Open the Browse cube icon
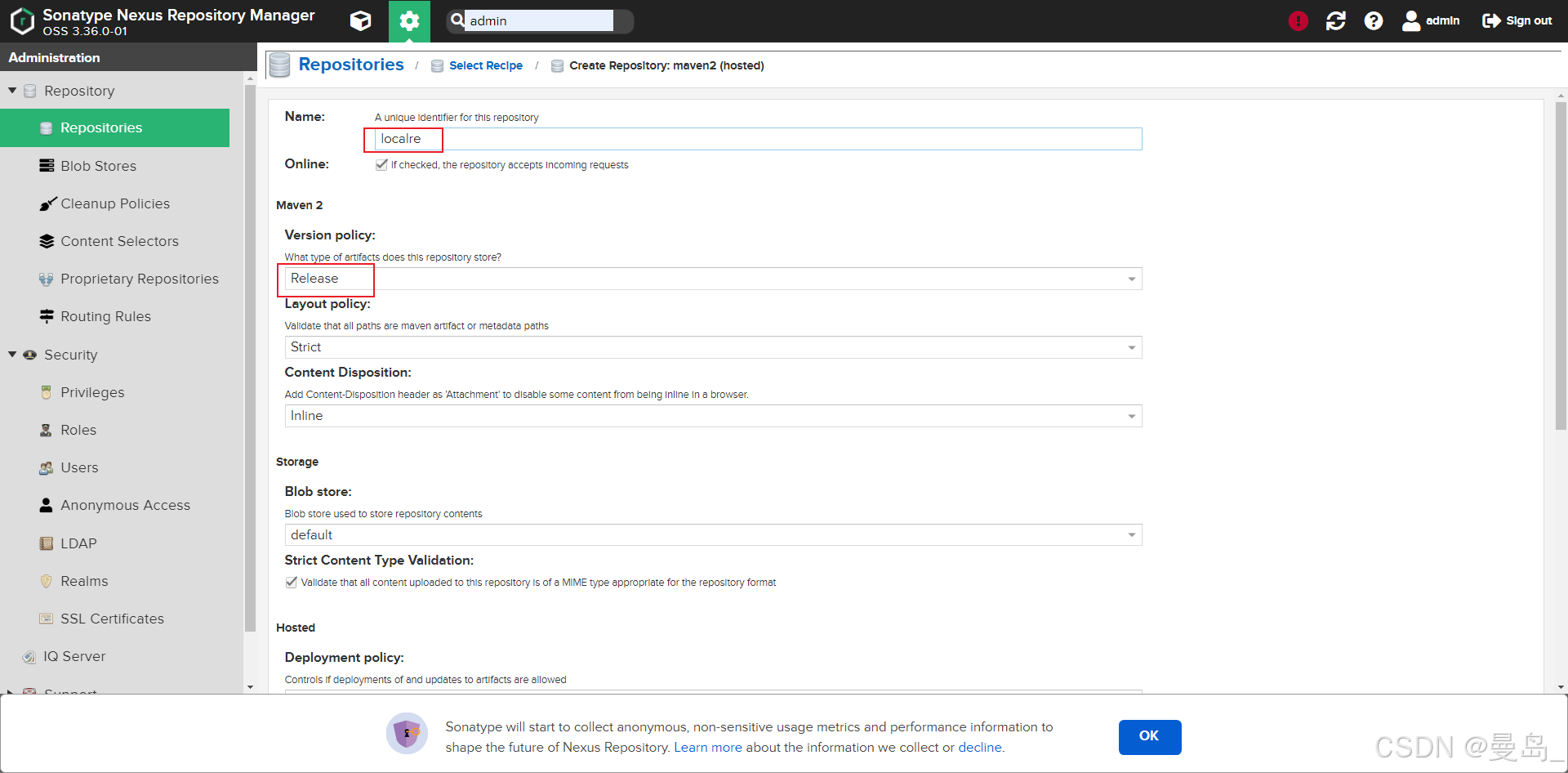1568x773 pixels. [360, 21]
